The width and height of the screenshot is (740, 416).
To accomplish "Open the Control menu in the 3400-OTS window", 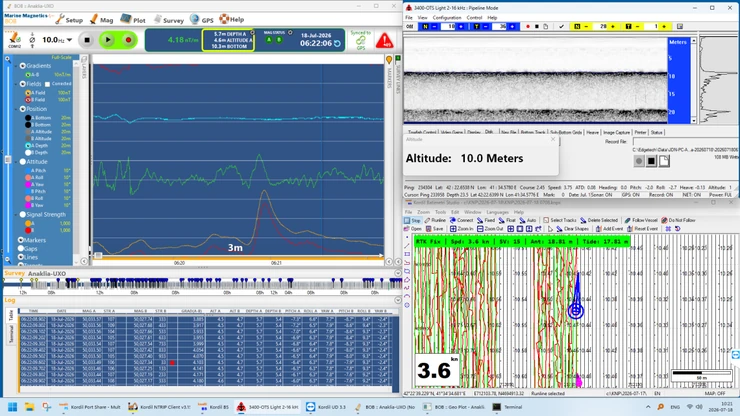I will (474, 17).
